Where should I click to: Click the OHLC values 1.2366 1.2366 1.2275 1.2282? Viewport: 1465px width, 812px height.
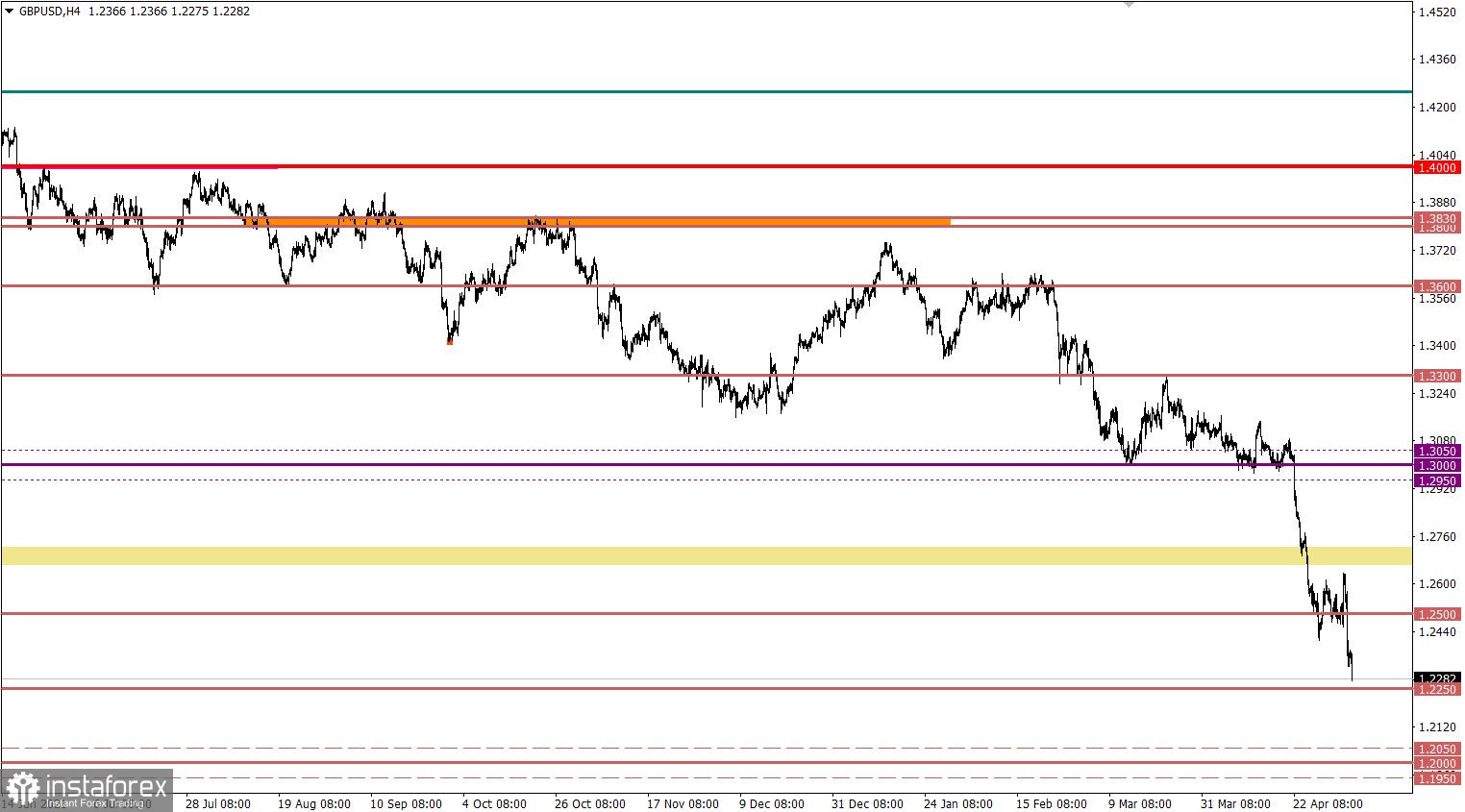pos(168,12)
